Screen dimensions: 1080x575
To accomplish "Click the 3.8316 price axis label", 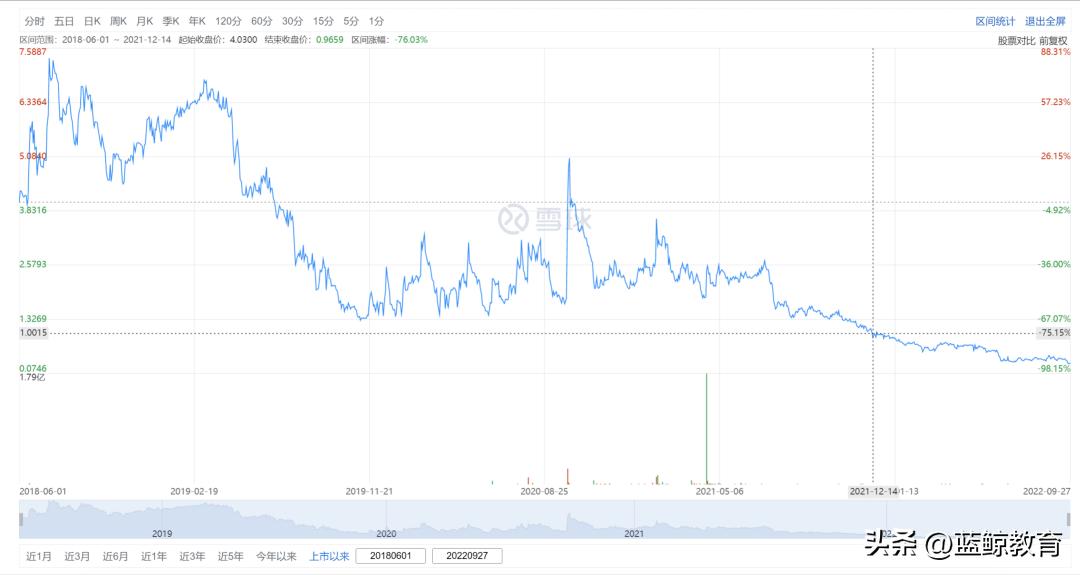I will pyautogui.click(x=33, y=210).
